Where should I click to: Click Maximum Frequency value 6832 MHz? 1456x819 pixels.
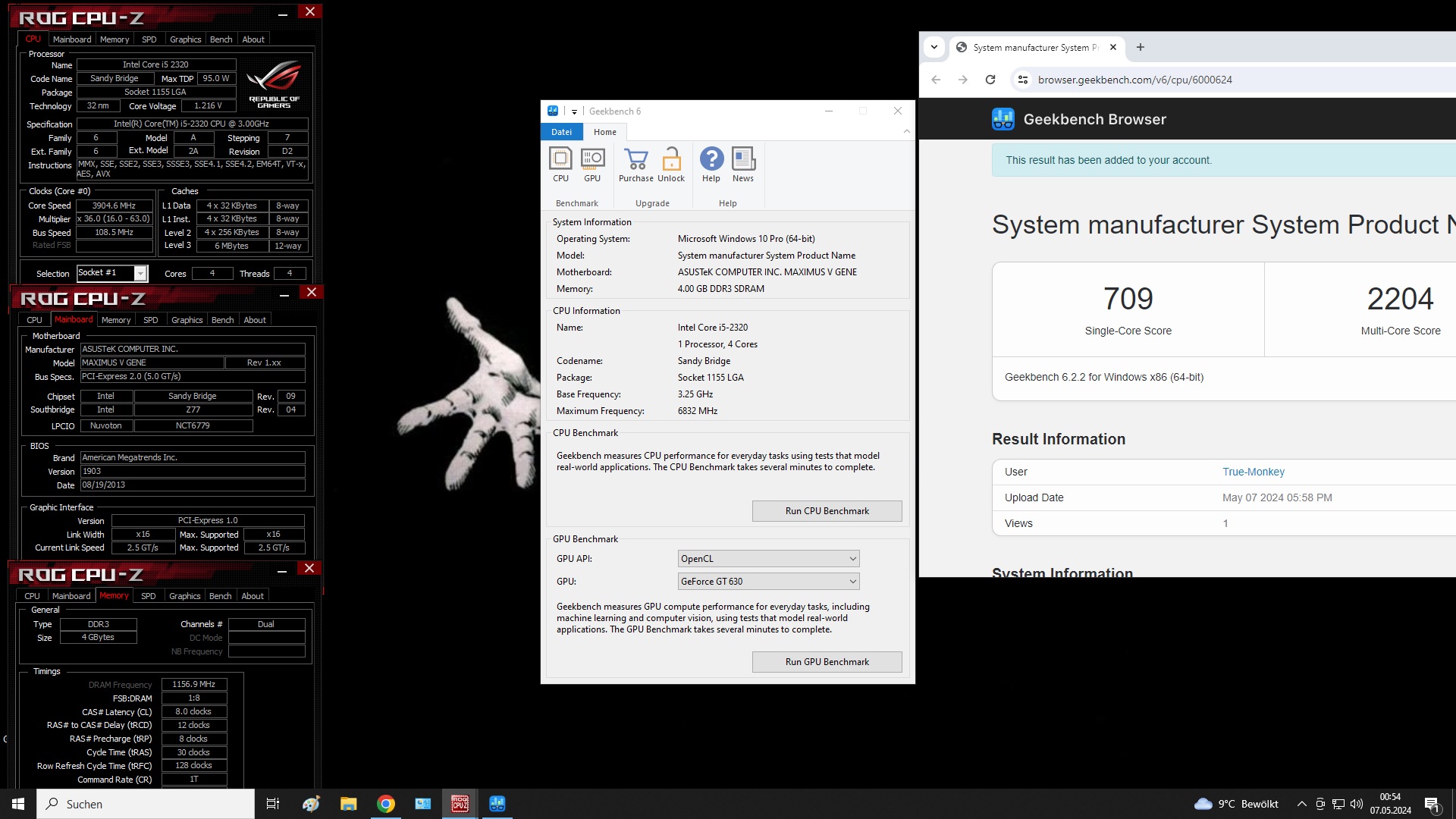pyautogui.click(x=698, y=411)
